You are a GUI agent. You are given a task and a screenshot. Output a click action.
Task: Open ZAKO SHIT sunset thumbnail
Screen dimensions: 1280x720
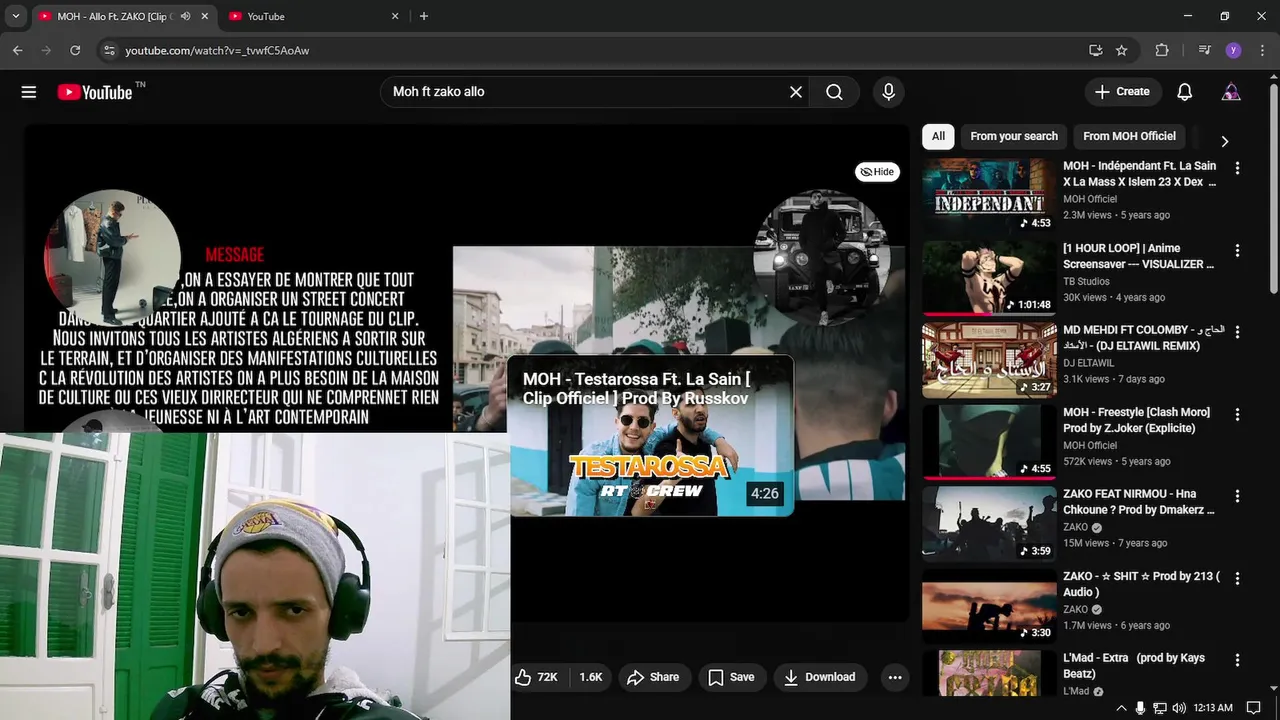(x=989, y=606)
